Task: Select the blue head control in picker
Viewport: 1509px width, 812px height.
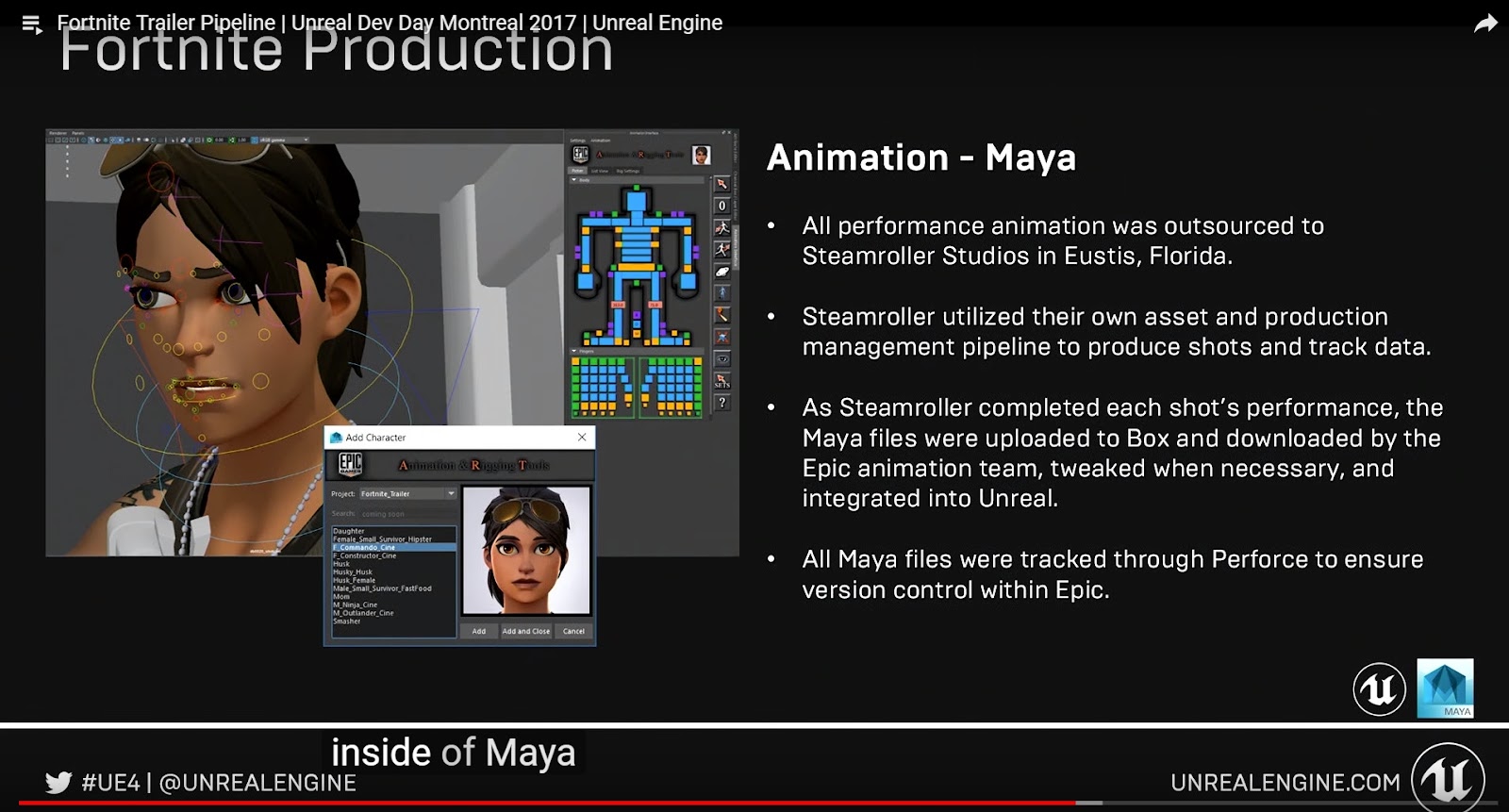Action: [x=637, y=201]
